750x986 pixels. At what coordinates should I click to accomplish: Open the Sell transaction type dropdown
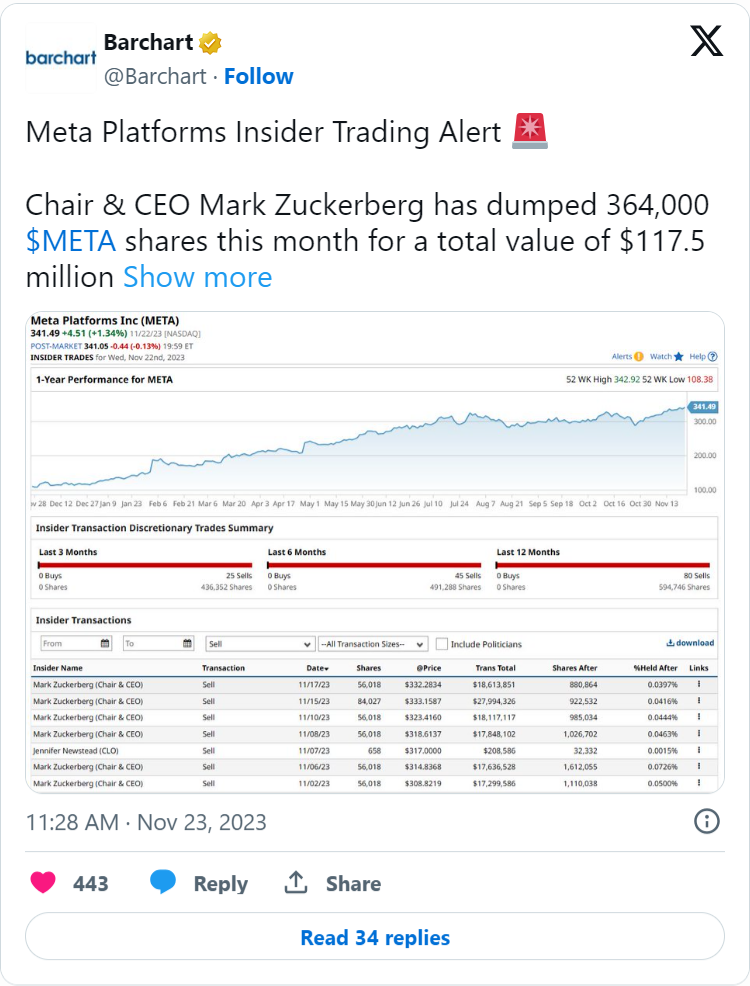pos(259,644)
